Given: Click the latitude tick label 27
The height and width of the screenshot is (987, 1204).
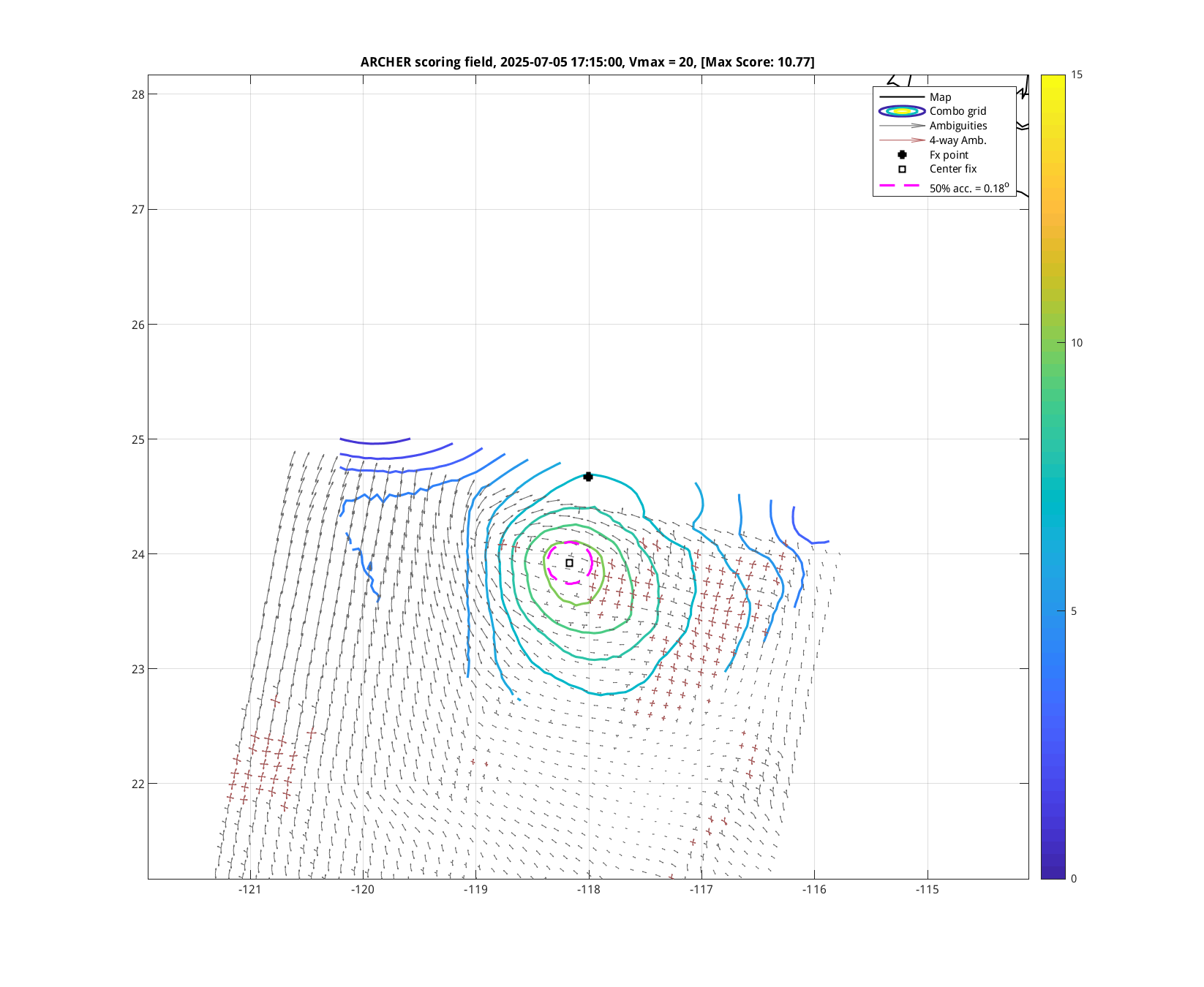Looking at the screenshot, I should [138, 210].
